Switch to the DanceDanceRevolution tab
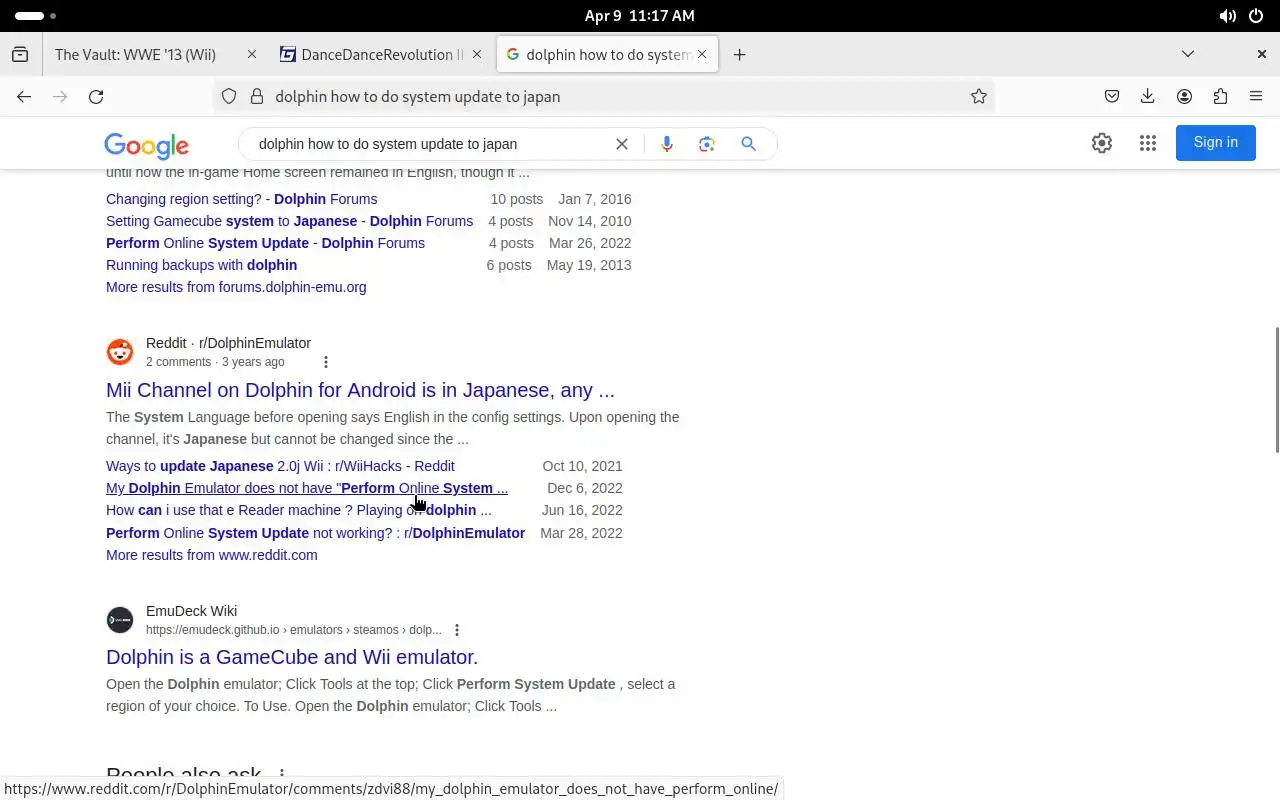Viewport: 1280px width, 800px height. coord(372,55)
